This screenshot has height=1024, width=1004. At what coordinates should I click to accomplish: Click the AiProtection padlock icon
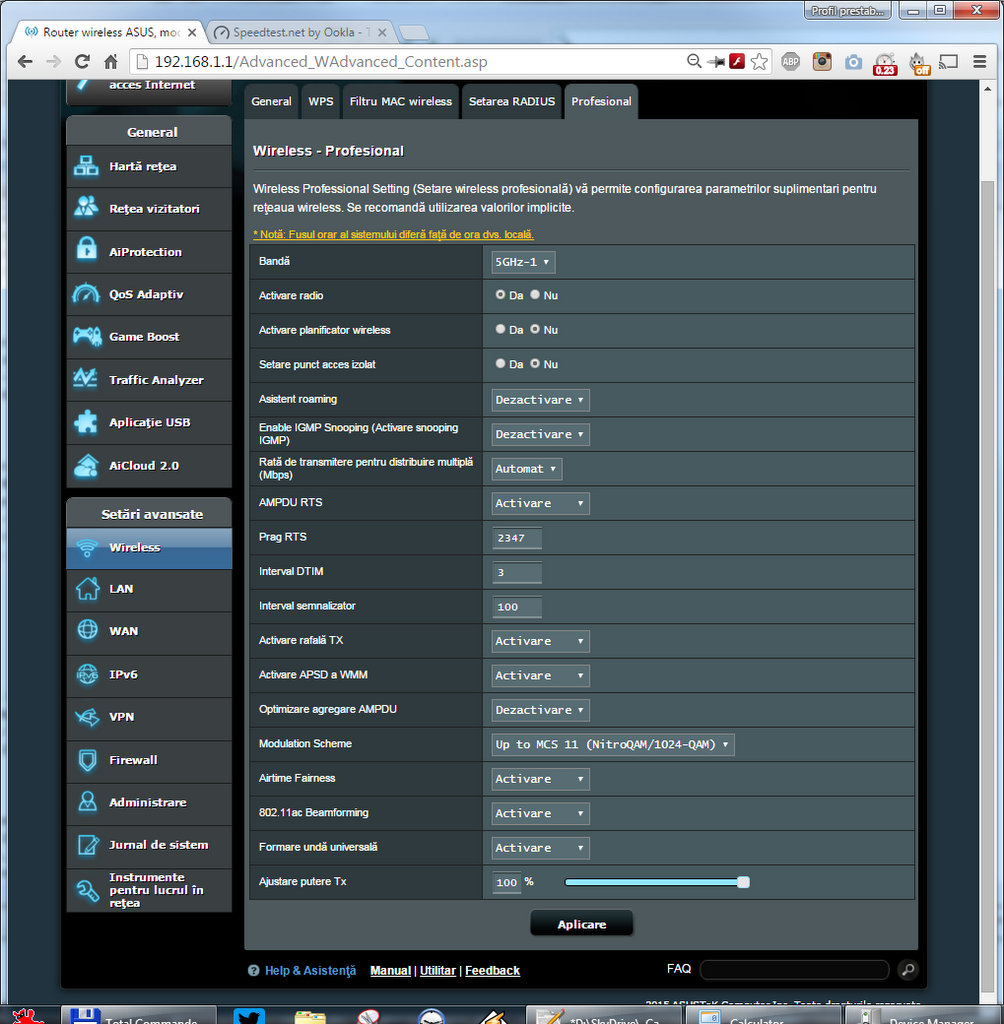click(x=87, y=252)
